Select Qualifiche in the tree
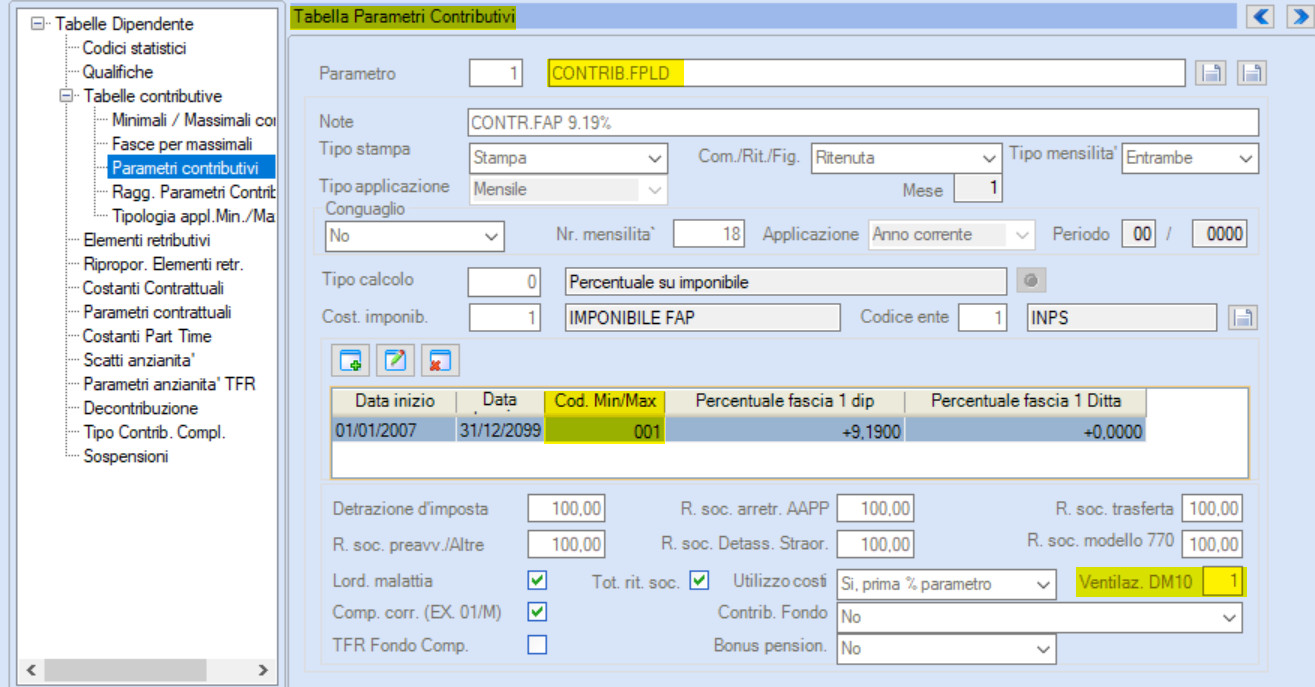This screenshot has height=687, width=1315. 118,72
